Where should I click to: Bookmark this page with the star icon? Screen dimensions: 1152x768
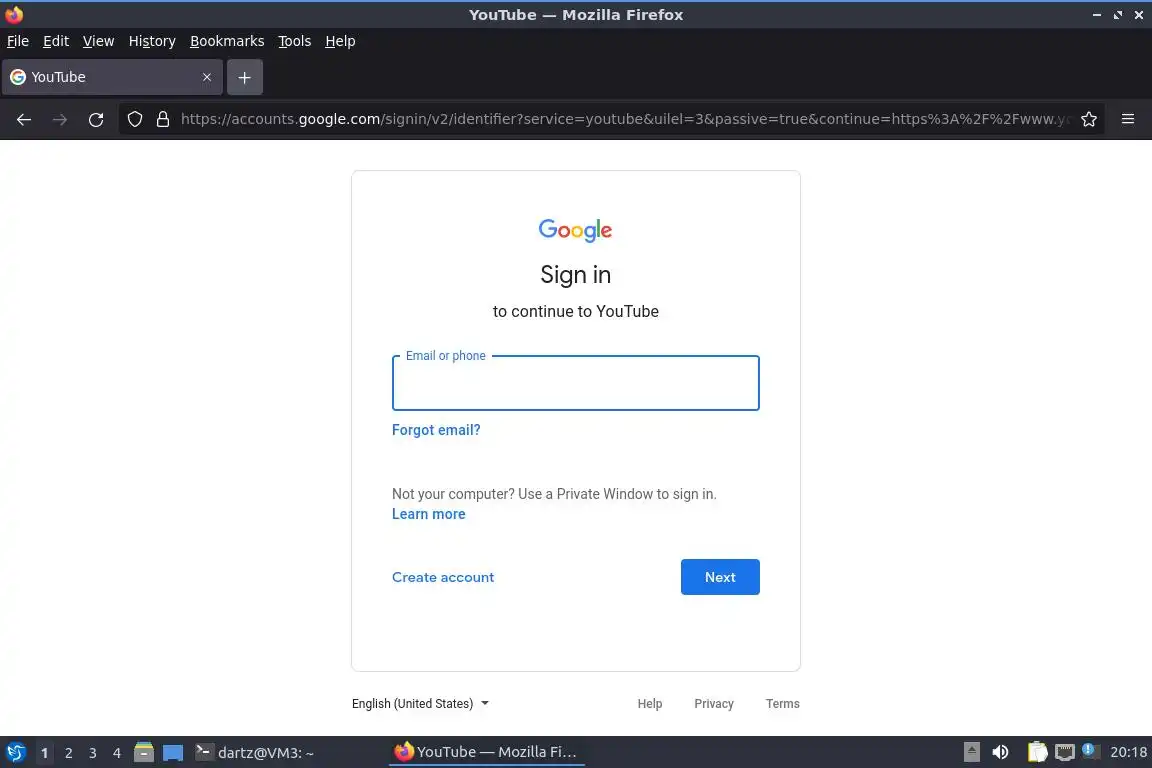pyautogui.click(x=1089, y=119)
